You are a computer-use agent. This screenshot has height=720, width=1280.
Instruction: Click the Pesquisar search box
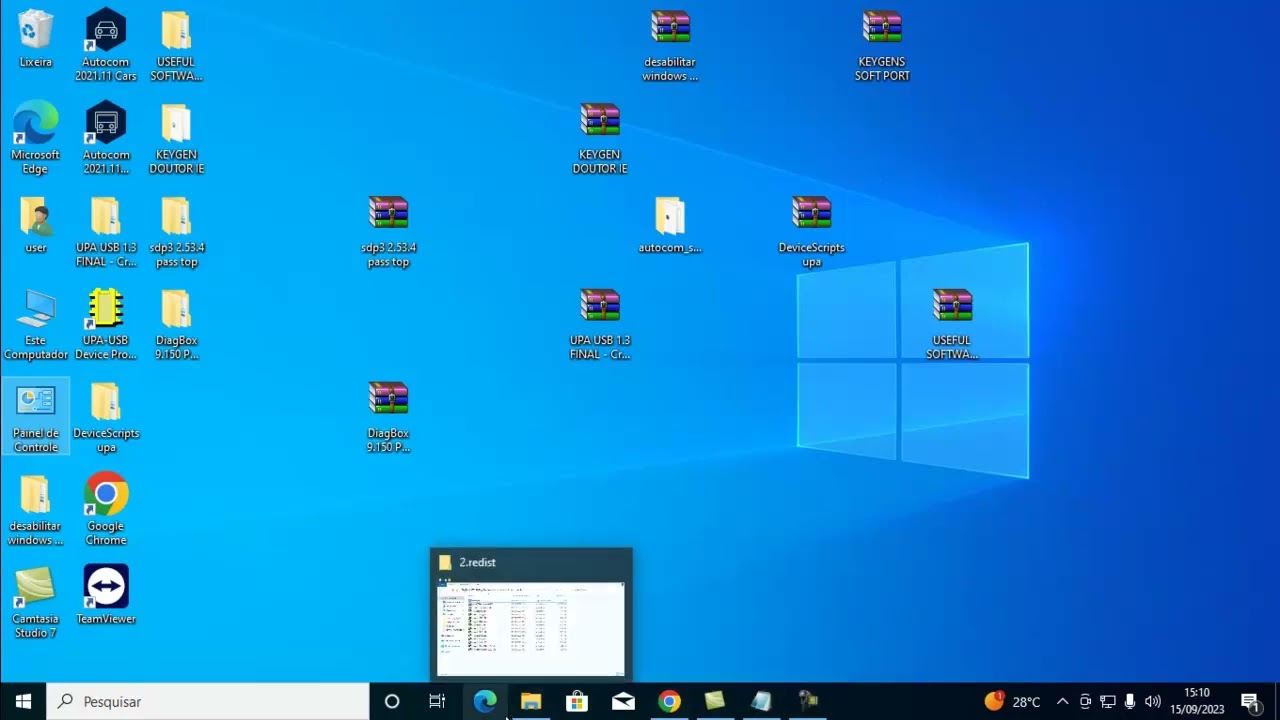(x=208, y=701)
